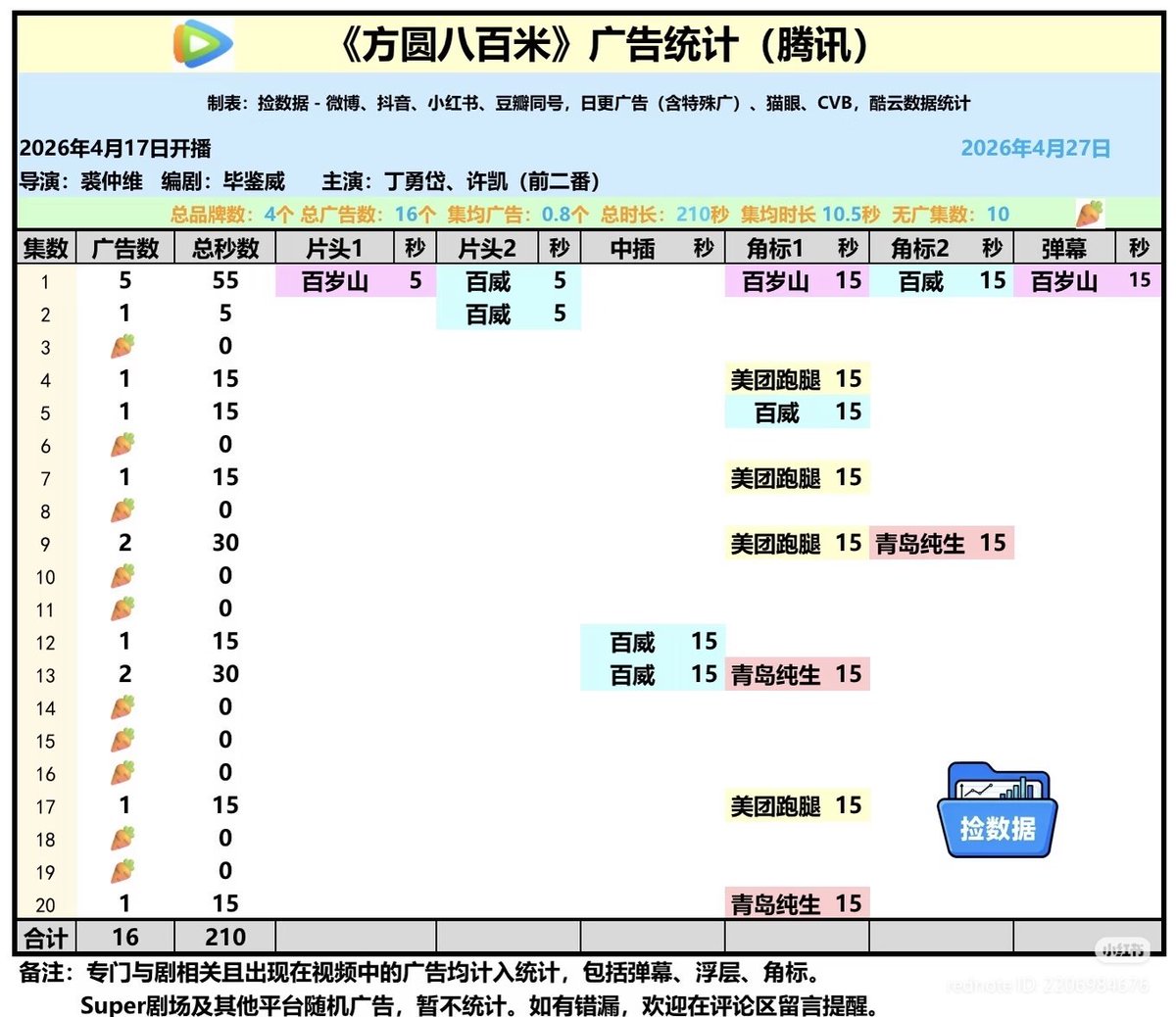This screenshot has width=1176, height=1017.
Task: Click the 55 total seconds value
Action: pos(225,280)
